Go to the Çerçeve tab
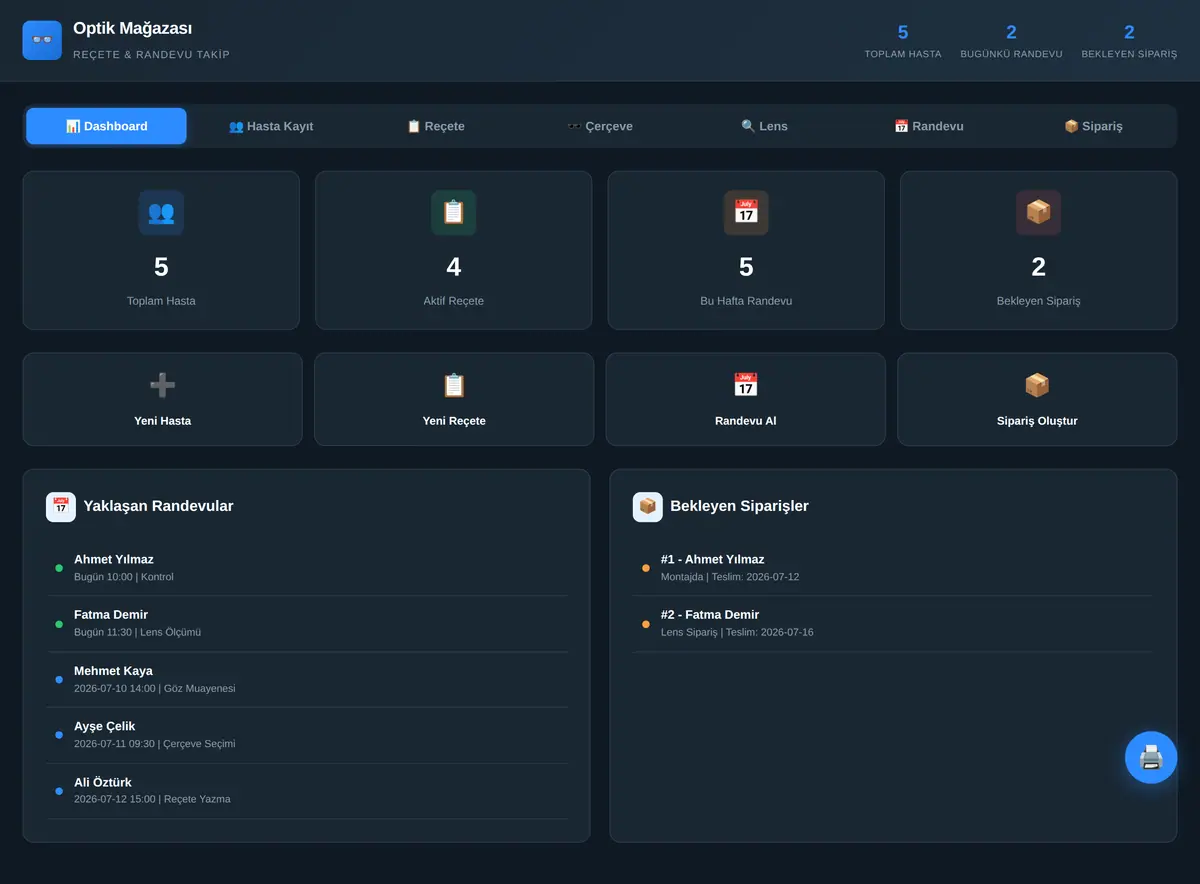Screen dimensions: 1200x884 click(x=600, y=126)
